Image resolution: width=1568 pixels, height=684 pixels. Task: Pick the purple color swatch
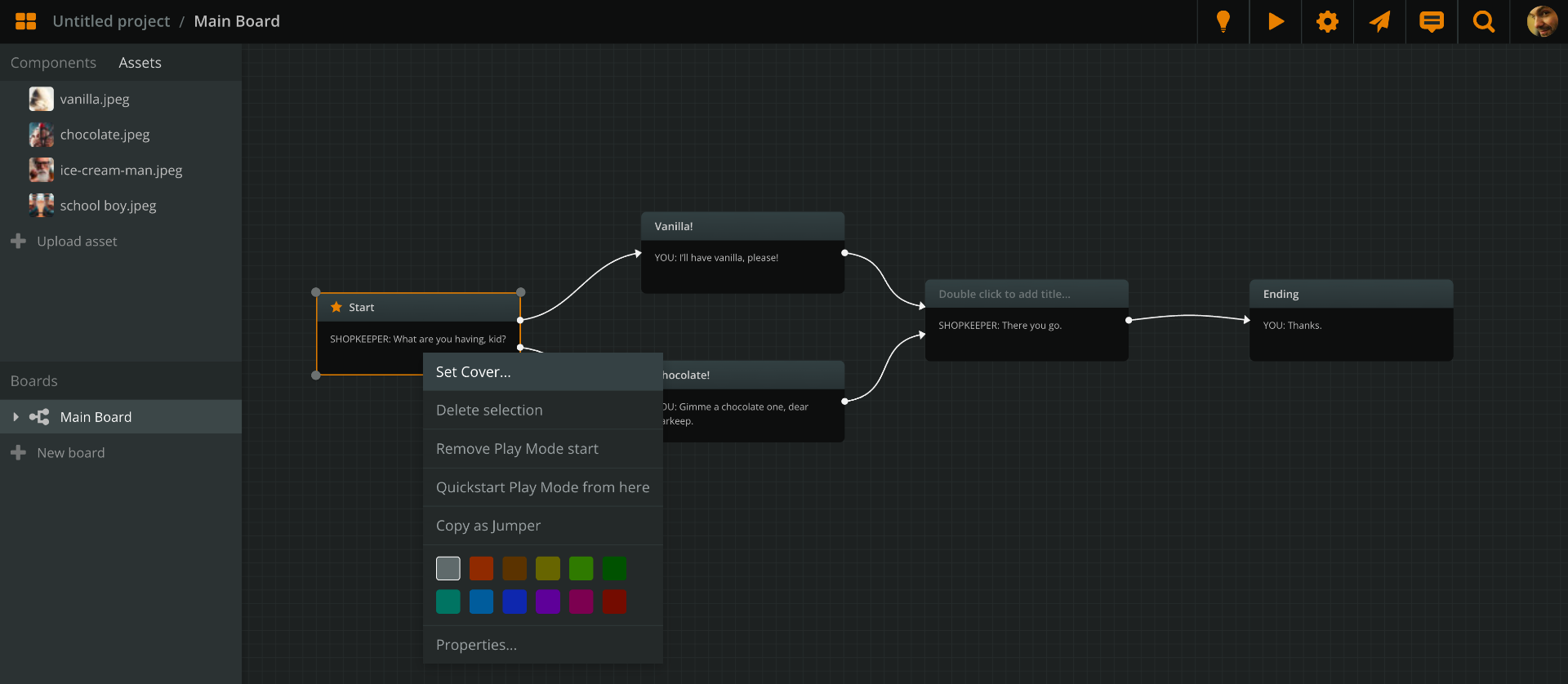tap(547, 602)
